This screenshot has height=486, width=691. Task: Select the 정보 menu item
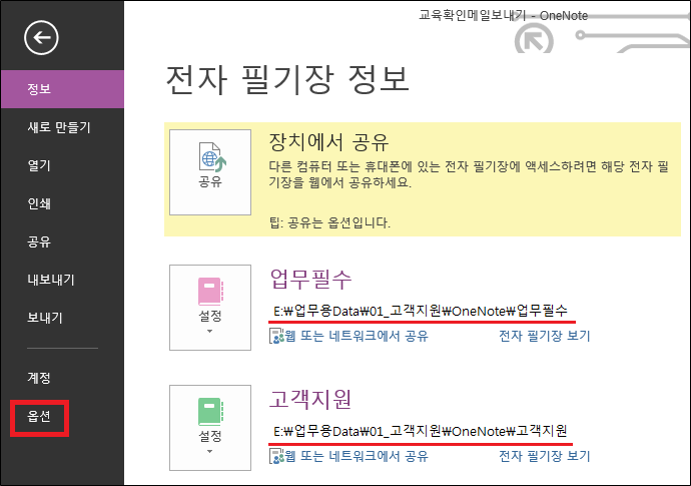(x=62, y=89)
